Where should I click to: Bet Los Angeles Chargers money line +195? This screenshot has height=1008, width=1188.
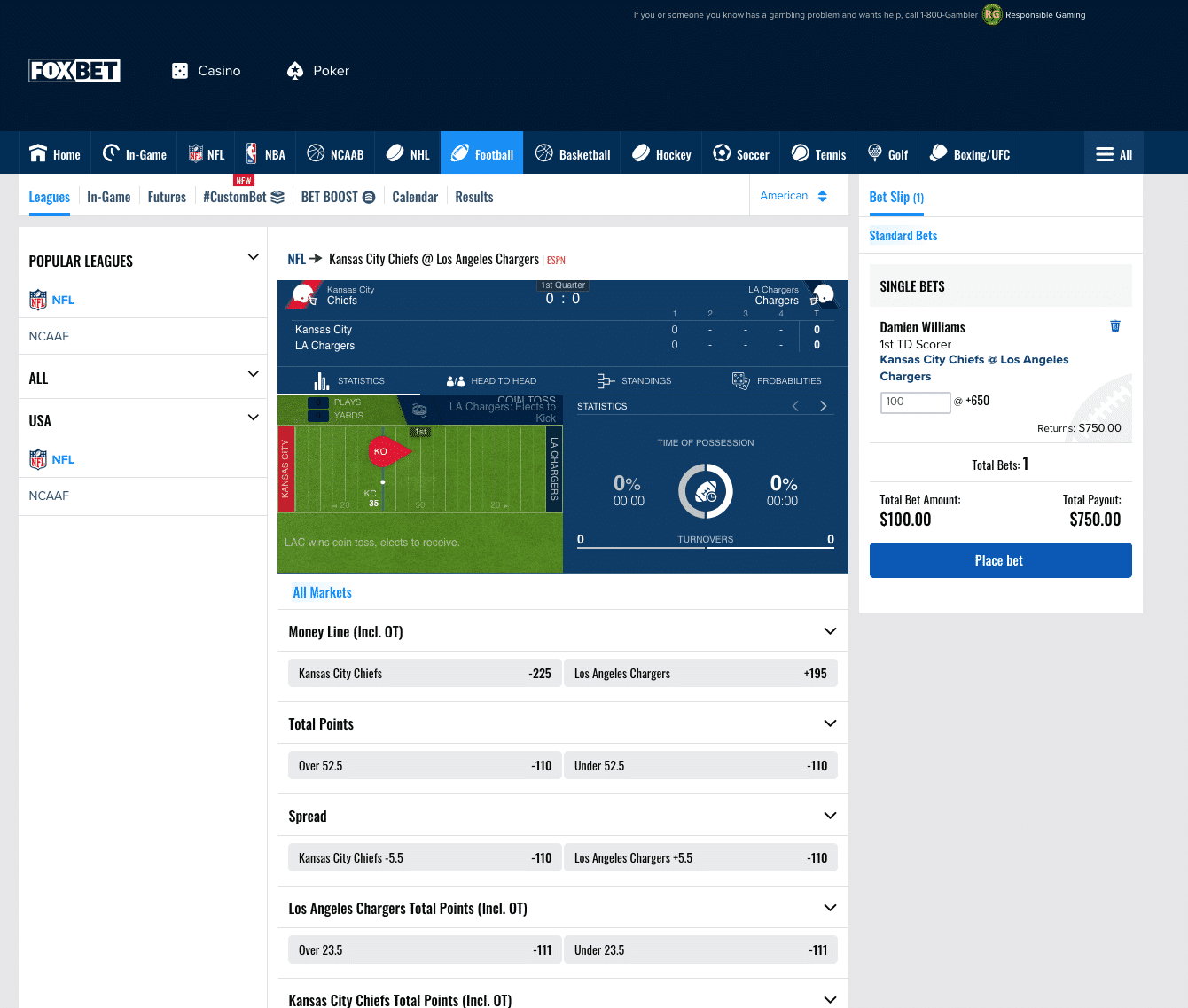click(700, 673)
